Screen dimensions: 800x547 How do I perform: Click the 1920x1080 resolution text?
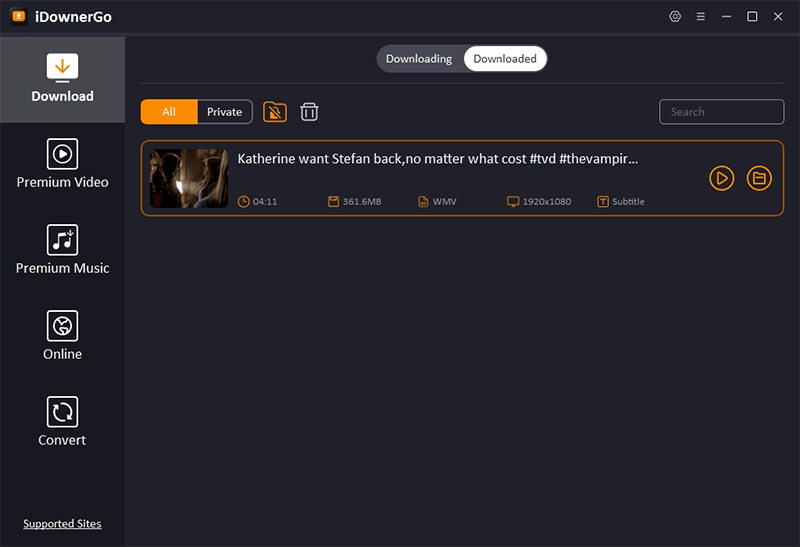[546, 202]
